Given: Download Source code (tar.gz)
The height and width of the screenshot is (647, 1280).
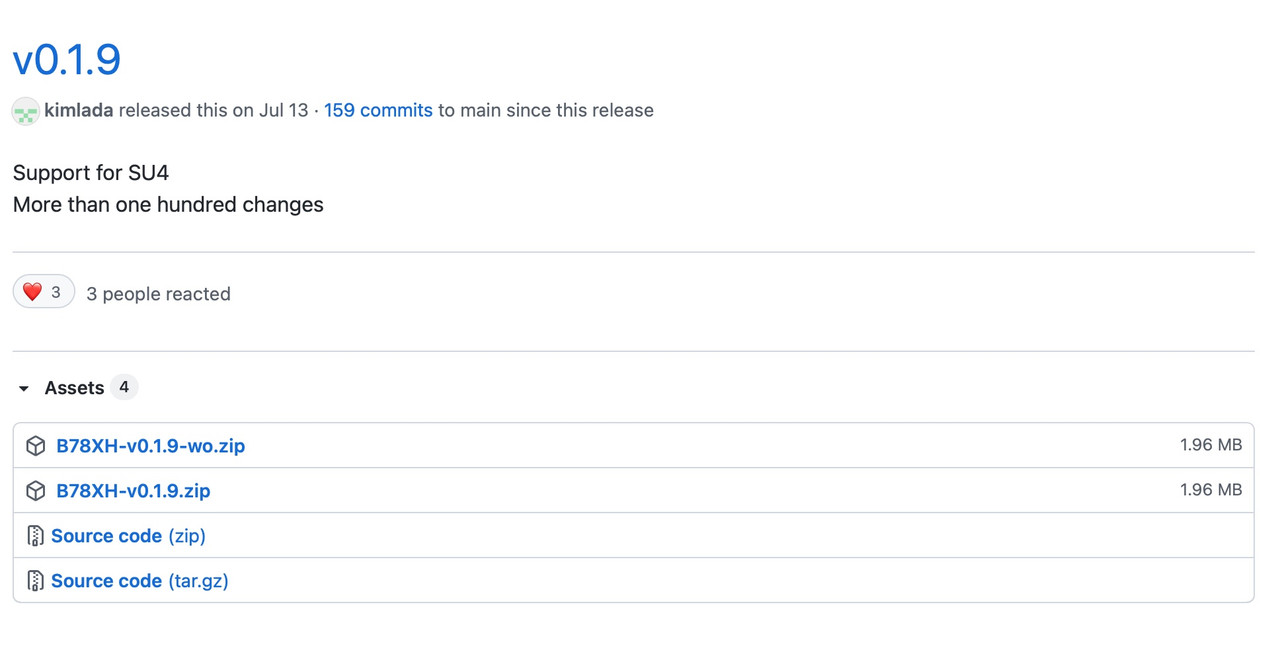Looking at the screenshot, I should [x=140, y=581].
